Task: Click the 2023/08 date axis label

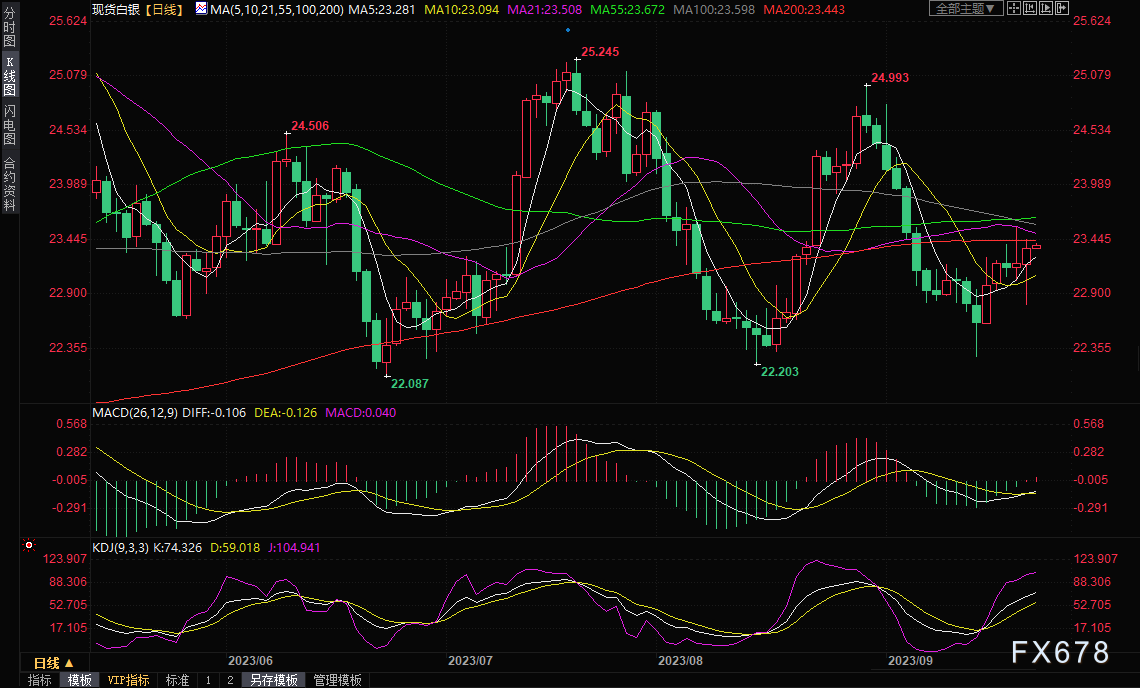Action: 681,660
